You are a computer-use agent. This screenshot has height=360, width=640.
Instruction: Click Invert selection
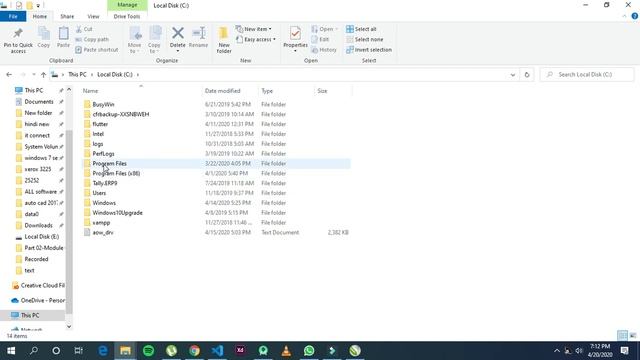coord(369,49)
